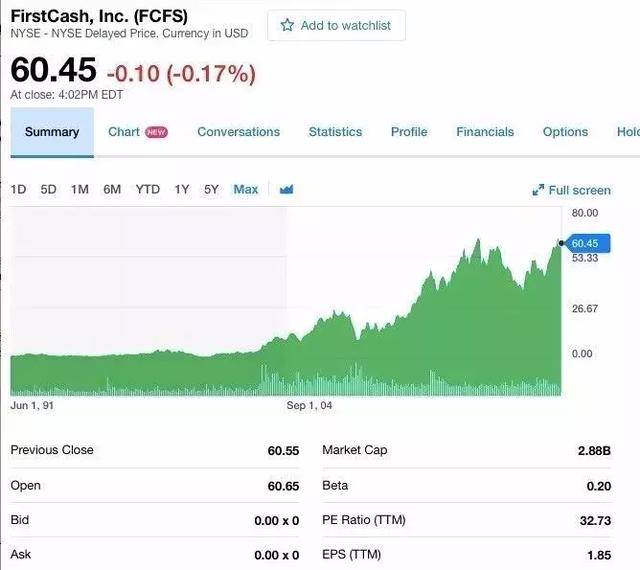This screenshot has width=640, height=570.
Task: Open the Options tab
Action: (x=565, y=132)
